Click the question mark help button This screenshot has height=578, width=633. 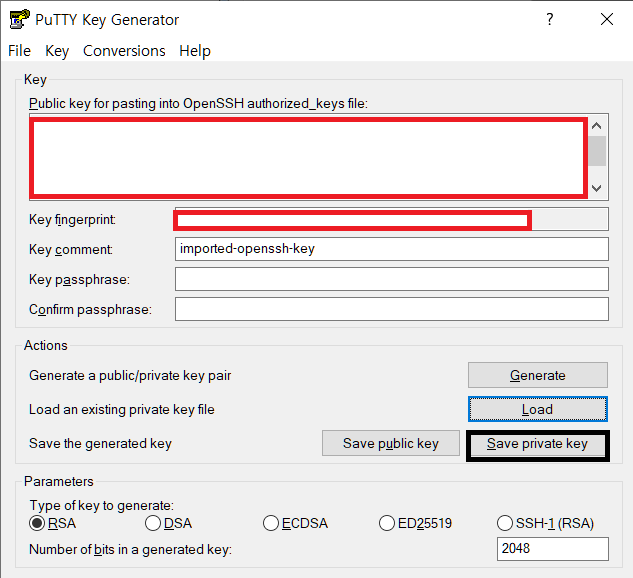pyautogui.click(x=549, y=19)
